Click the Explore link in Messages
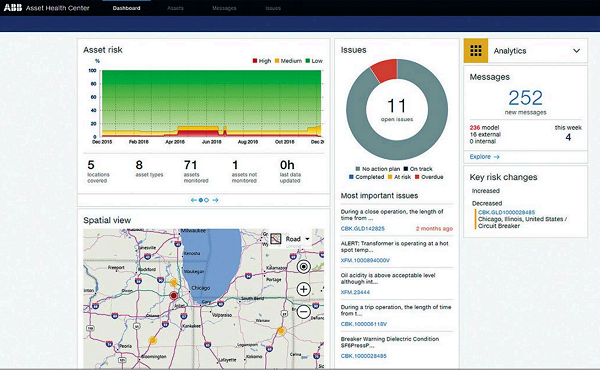The height and width of the screenshot is (370, 600). (484, 157)
